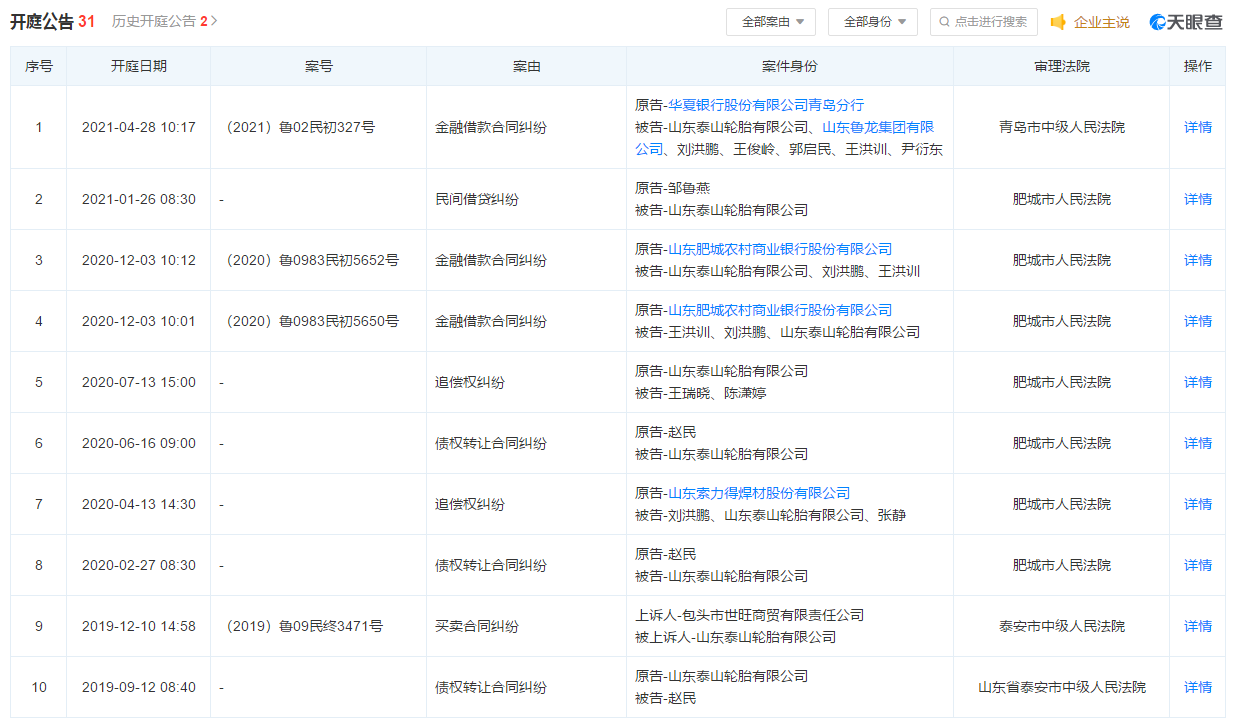Open 山东肥城农村商业银行 link in case 5652 row

tap(780, 249)
